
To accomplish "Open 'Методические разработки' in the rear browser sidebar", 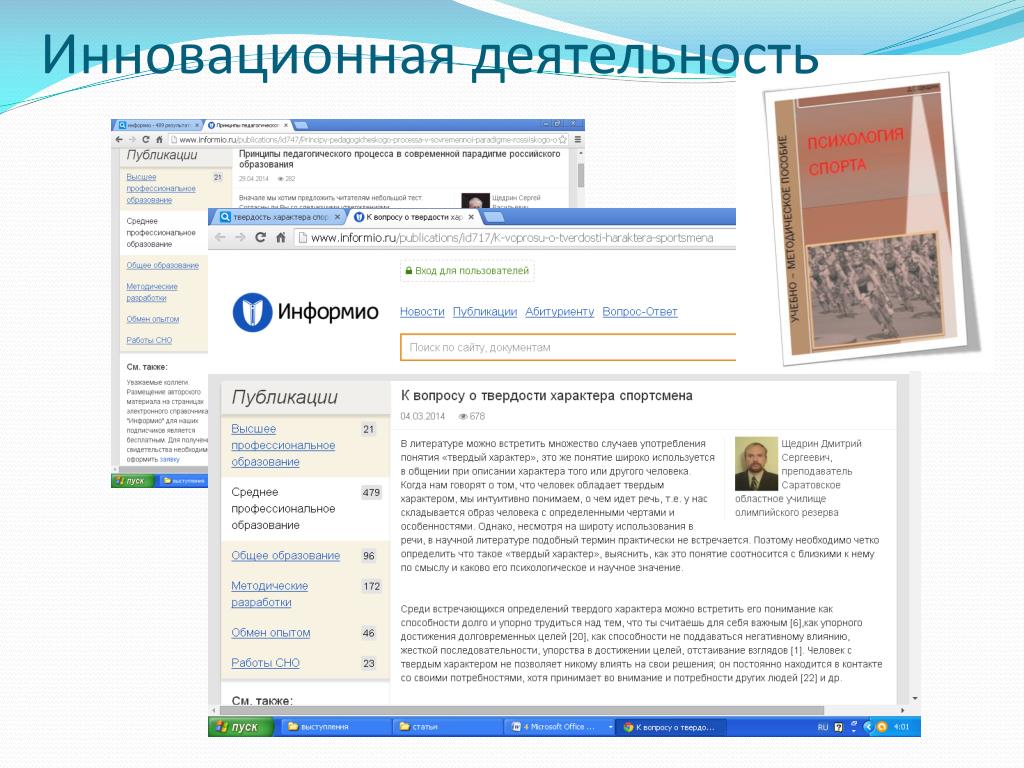I will coord(152,292).
